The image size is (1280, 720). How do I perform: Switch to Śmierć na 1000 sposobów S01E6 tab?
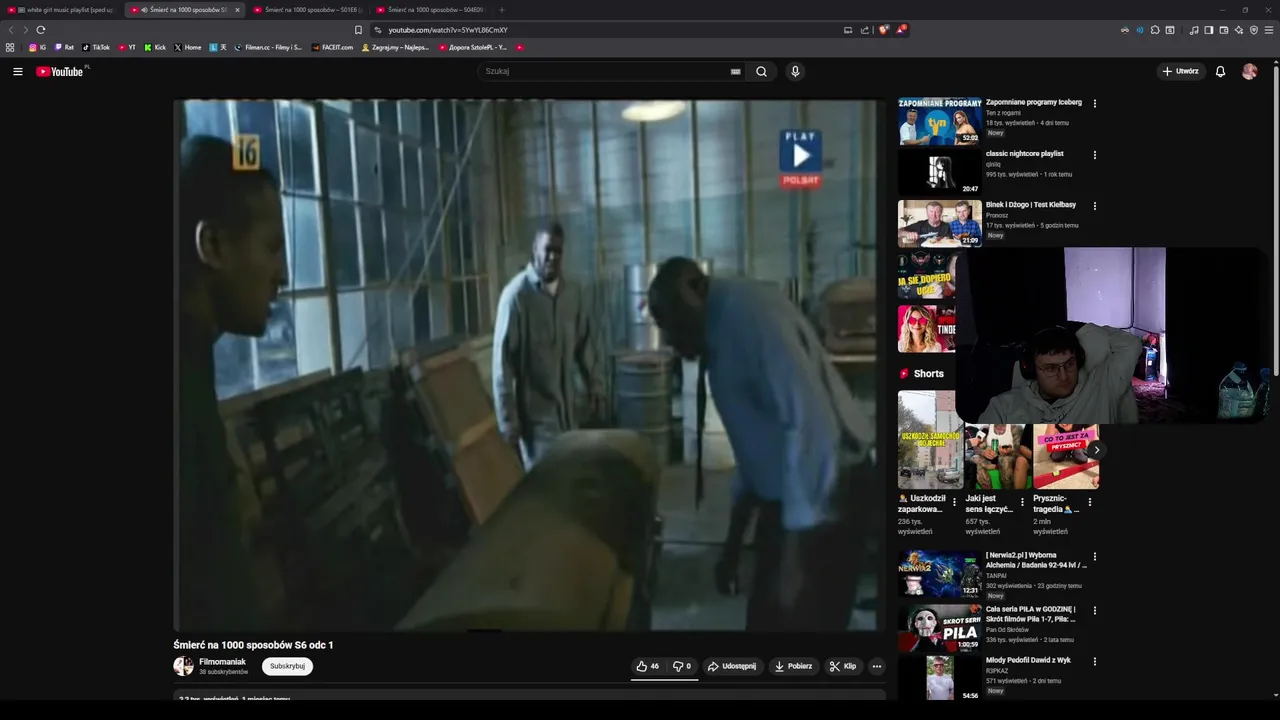click(307, 10)
